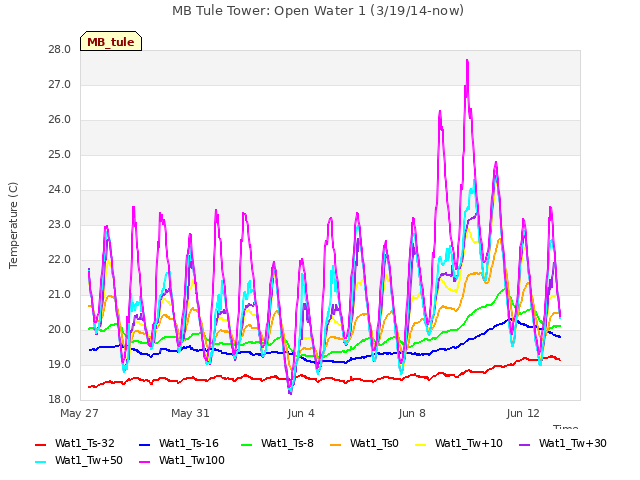Select the Wat1_Ts-32 legend label
This screenshot has height=480, width=640.
click(85, 444)
